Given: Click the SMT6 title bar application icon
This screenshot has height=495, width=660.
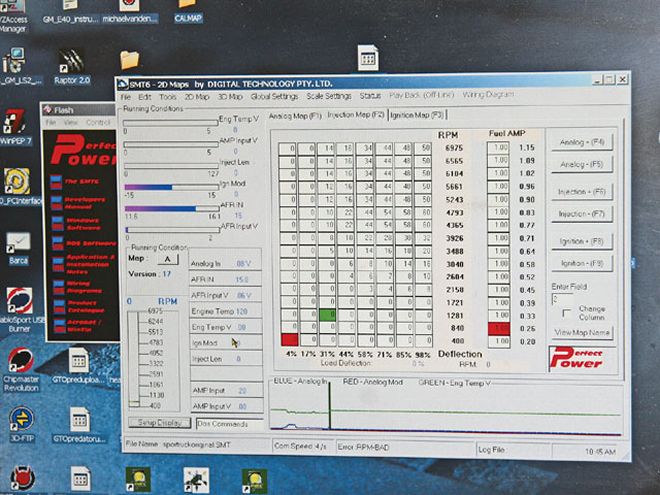Looking at the screenshot, I should pos(122,84).
